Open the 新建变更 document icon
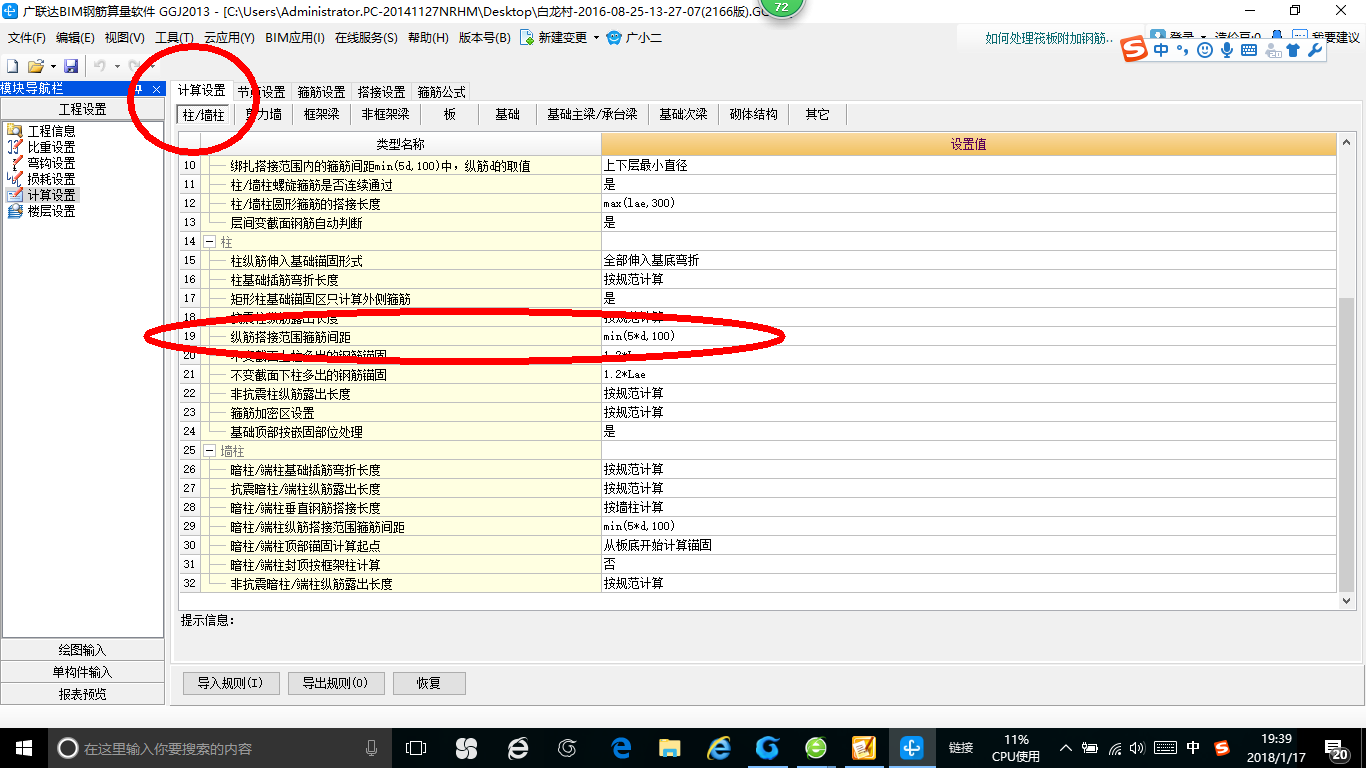The image size is (1366, 768). coord(529,38)
